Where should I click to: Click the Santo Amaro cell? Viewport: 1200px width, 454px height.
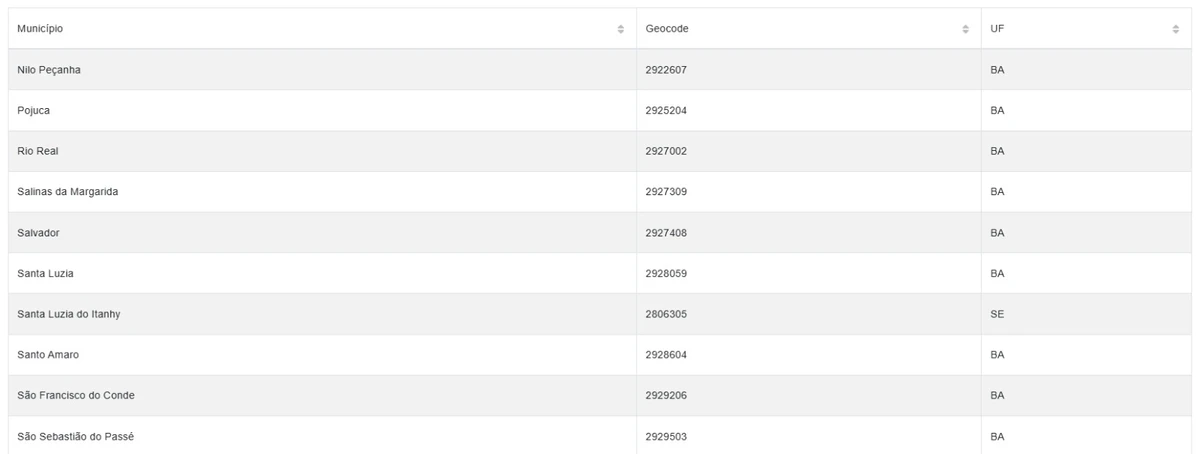[48, 355]
